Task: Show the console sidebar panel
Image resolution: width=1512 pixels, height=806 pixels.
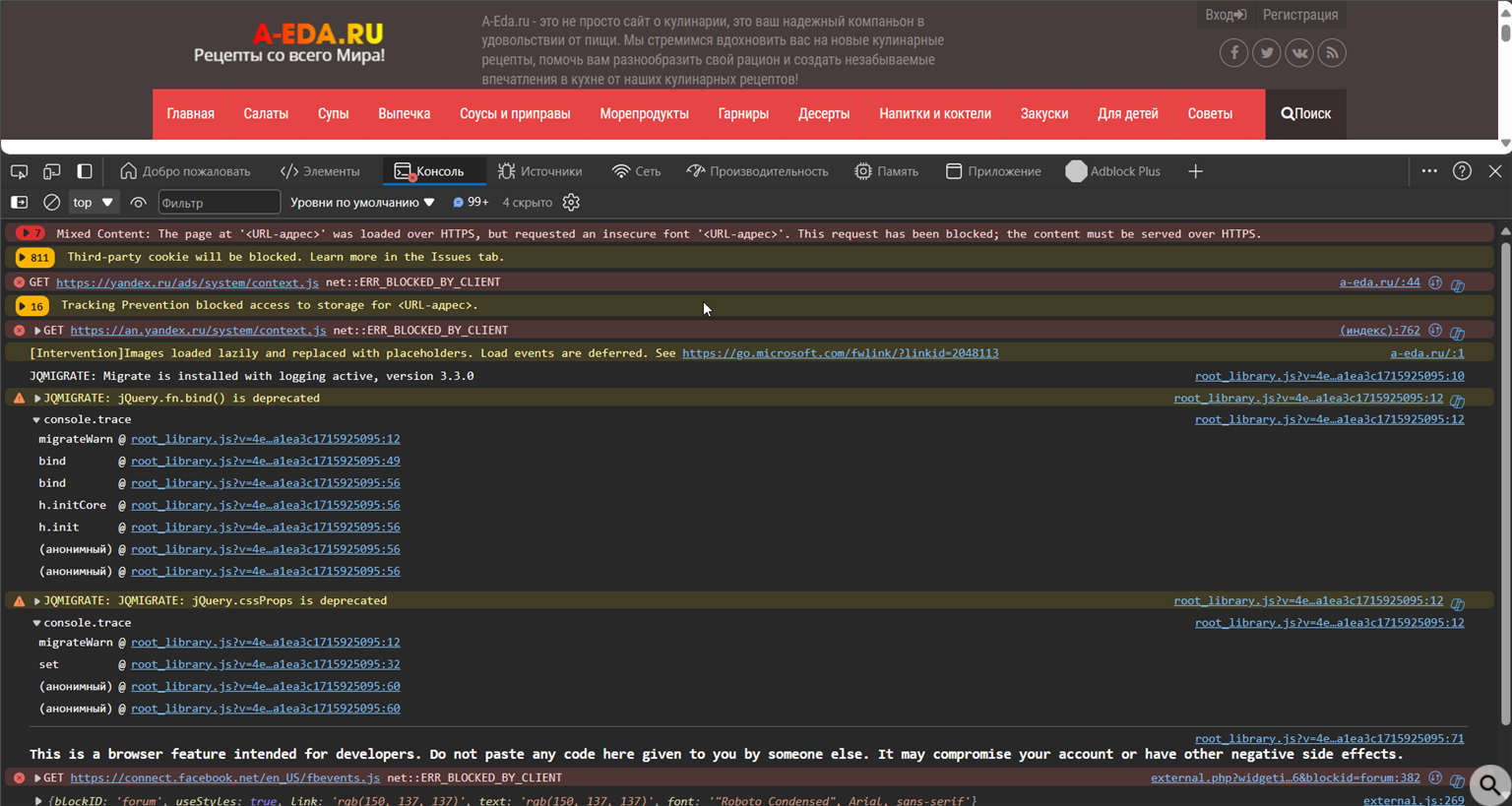Action: click(19, 203)
